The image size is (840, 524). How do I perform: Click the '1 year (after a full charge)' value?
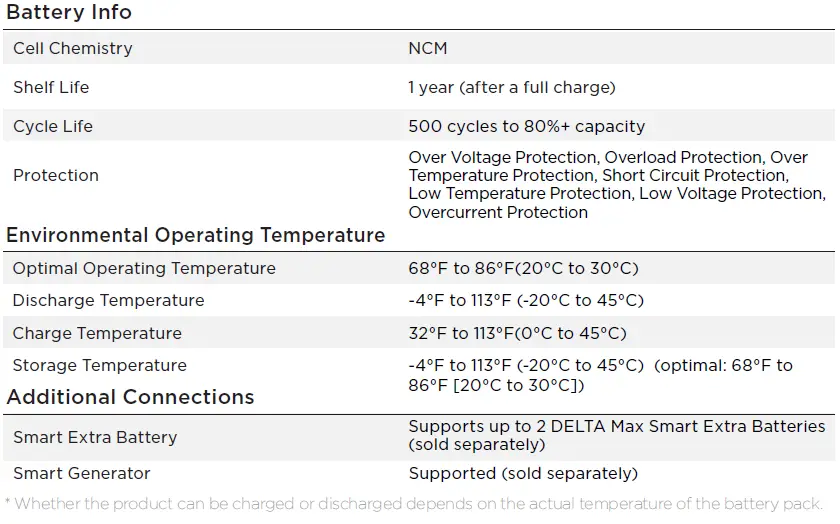(x=511, y=87)
